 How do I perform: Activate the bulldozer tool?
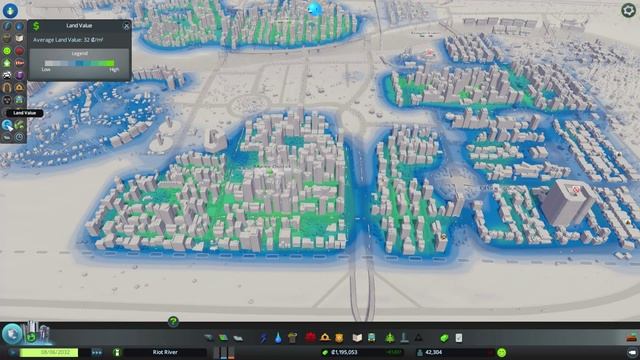pos(632,338)
